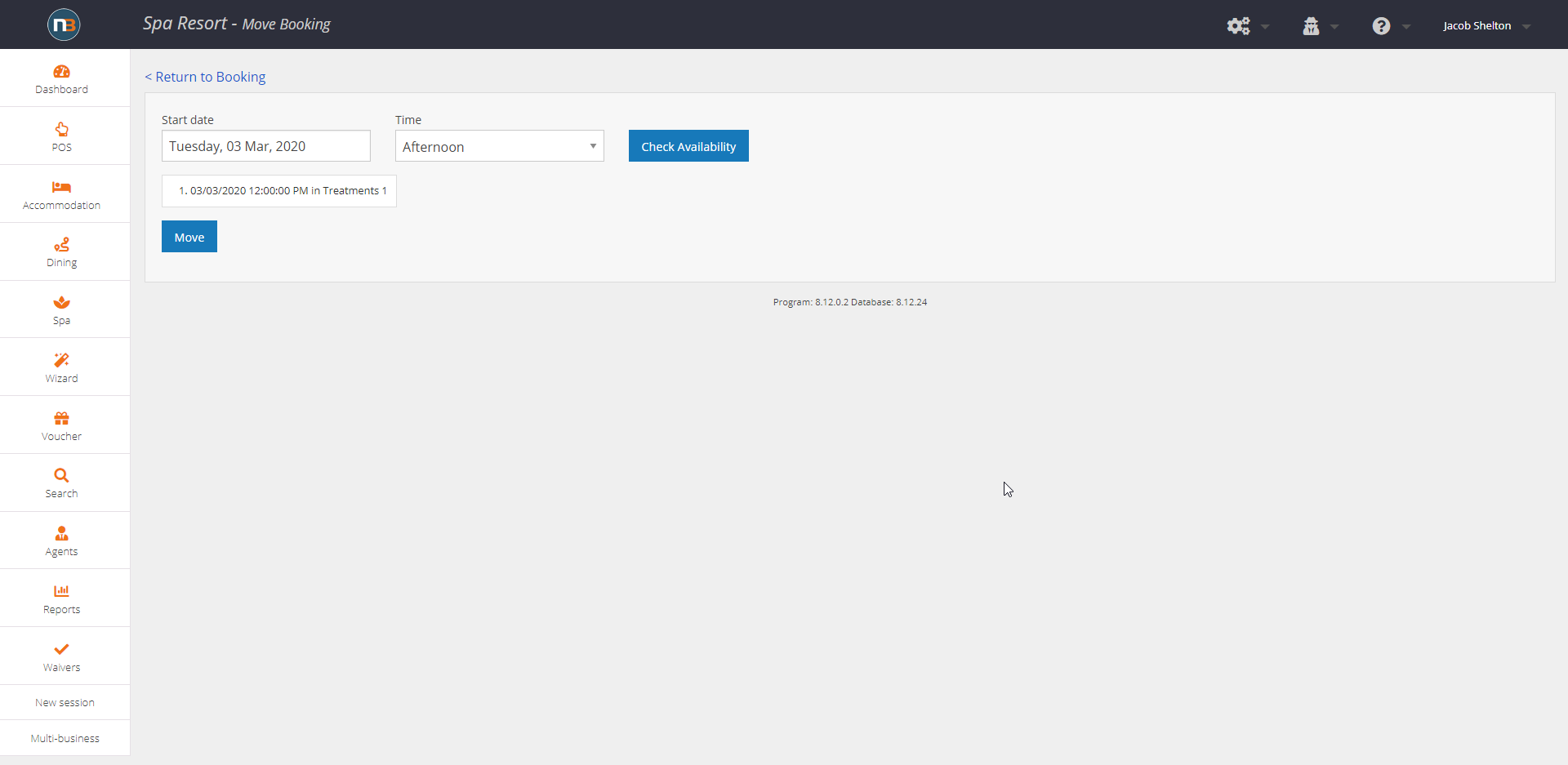Select the Spa label in the sidebar
This screenshot has height=765, width=1568.
[x=61, y=321]
